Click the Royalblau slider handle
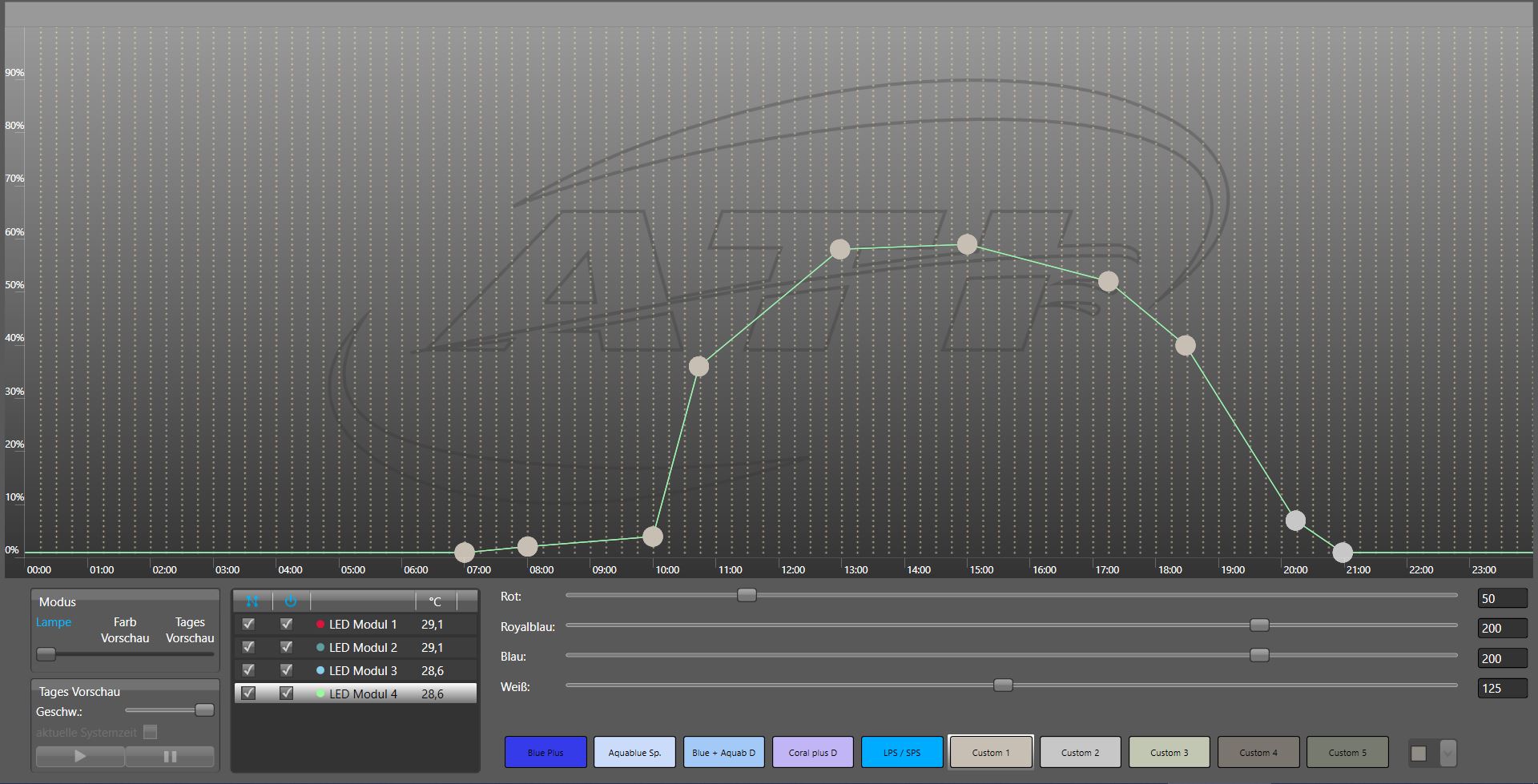The width and height of the screenshot is (1538, 784). coord(1259,625)
